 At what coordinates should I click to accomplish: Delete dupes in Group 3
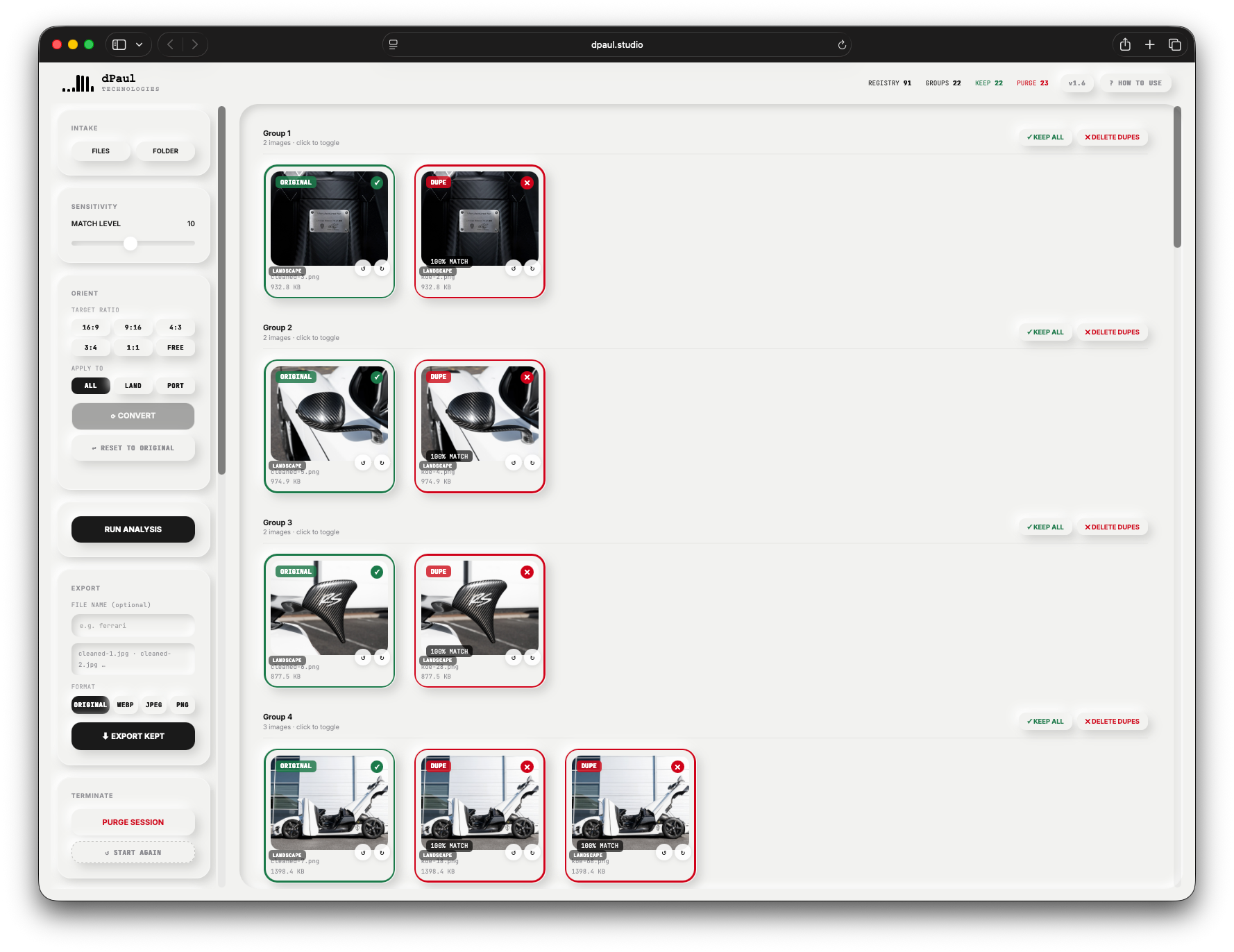click(1112, 527)
